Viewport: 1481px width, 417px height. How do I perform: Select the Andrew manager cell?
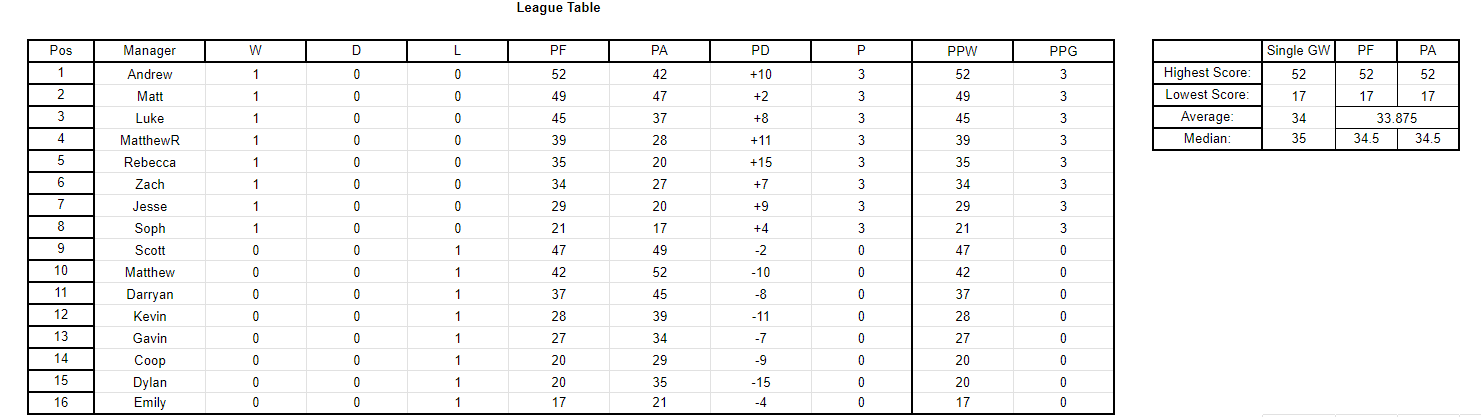[x=150, y=74]
